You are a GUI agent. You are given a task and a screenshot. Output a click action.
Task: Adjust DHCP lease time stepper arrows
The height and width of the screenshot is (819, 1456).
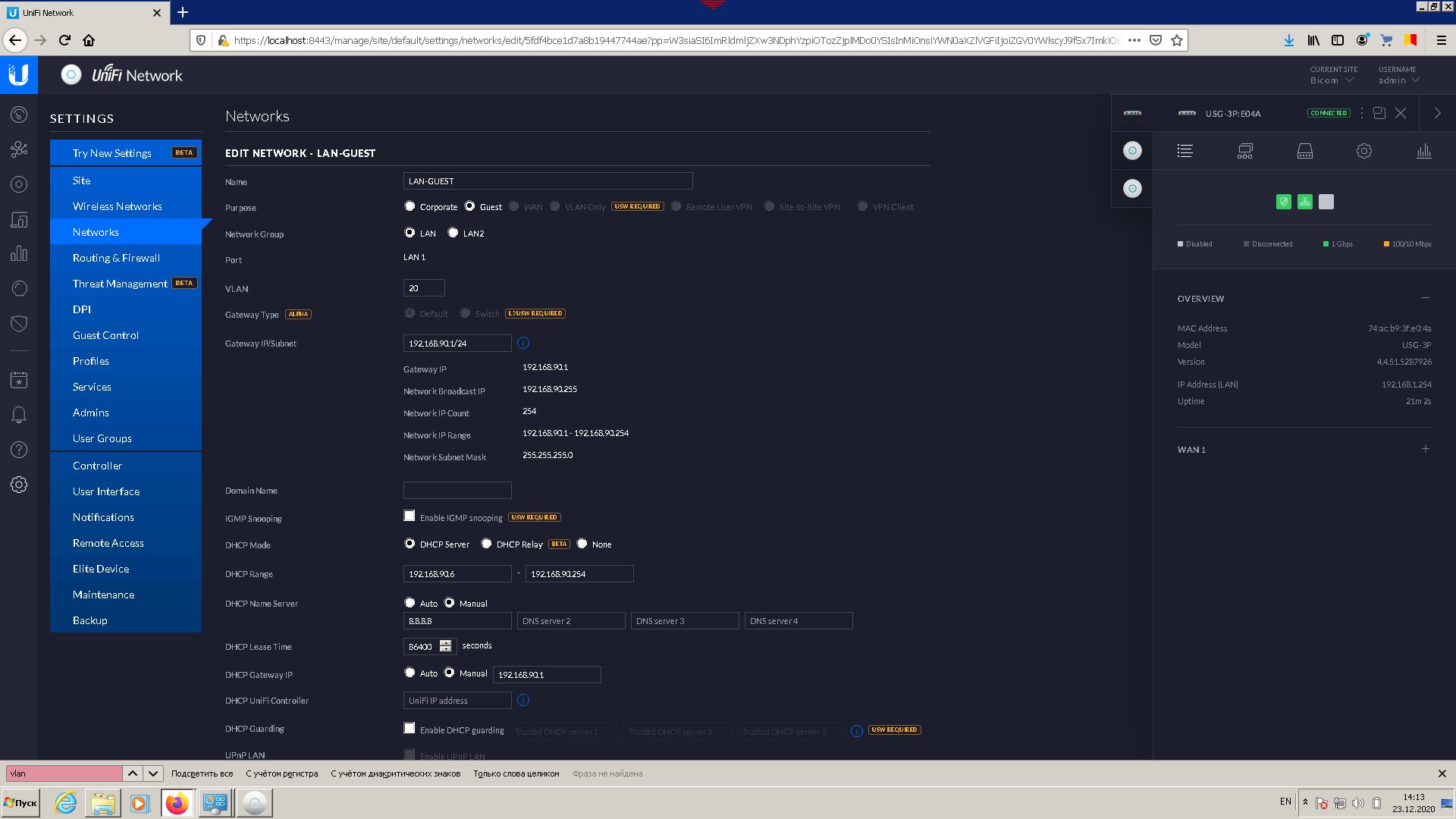(446, 646)
